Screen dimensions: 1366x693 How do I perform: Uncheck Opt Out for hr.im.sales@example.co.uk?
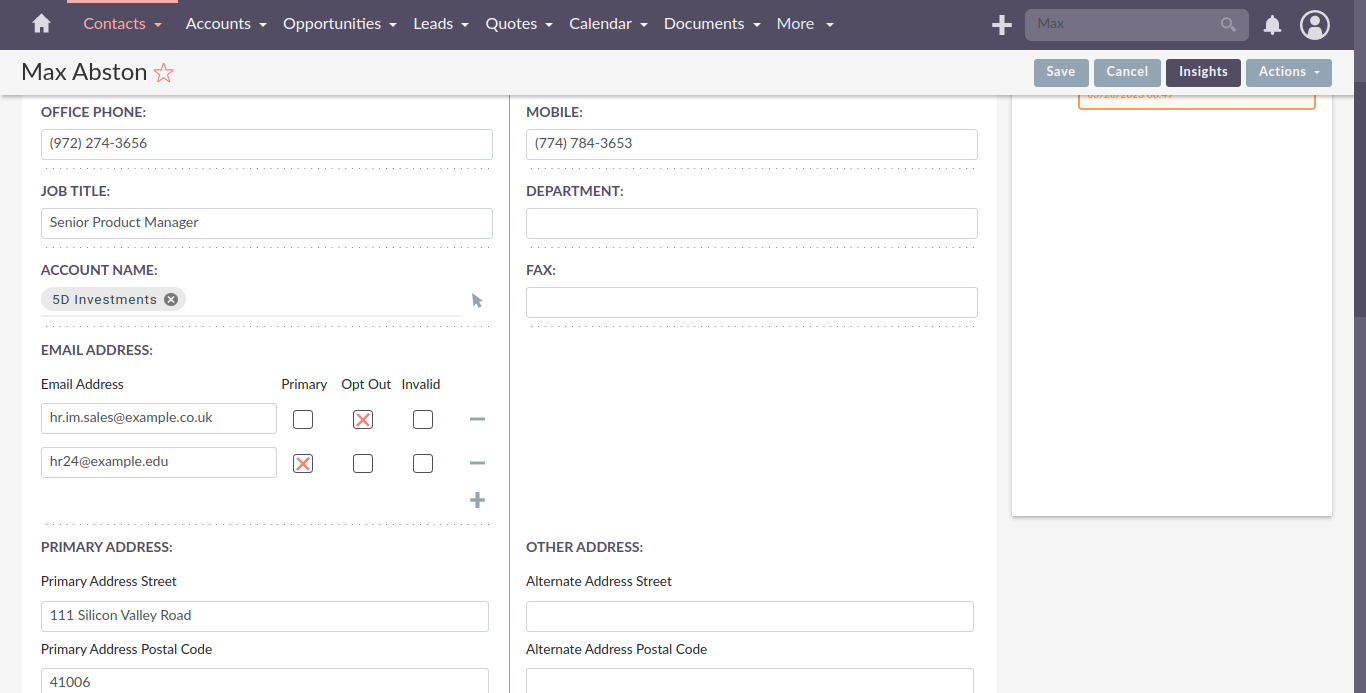363,419
